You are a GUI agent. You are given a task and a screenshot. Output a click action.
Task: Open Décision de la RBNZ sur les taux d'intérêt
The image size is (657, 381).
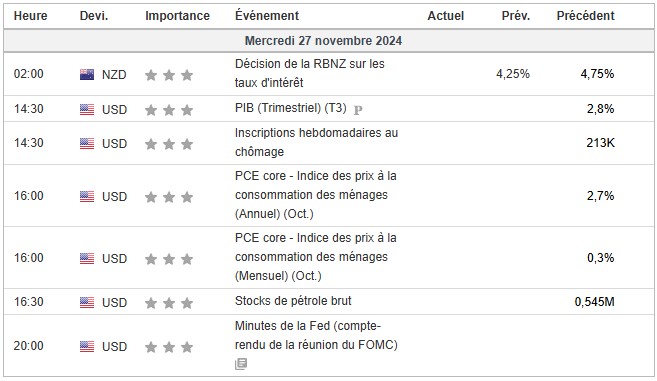(x=310, y=73)
